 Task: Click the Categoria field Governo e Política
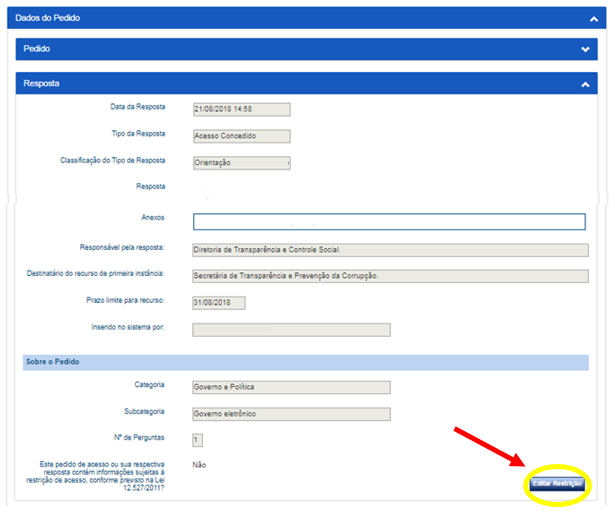[x=290, y=388]
